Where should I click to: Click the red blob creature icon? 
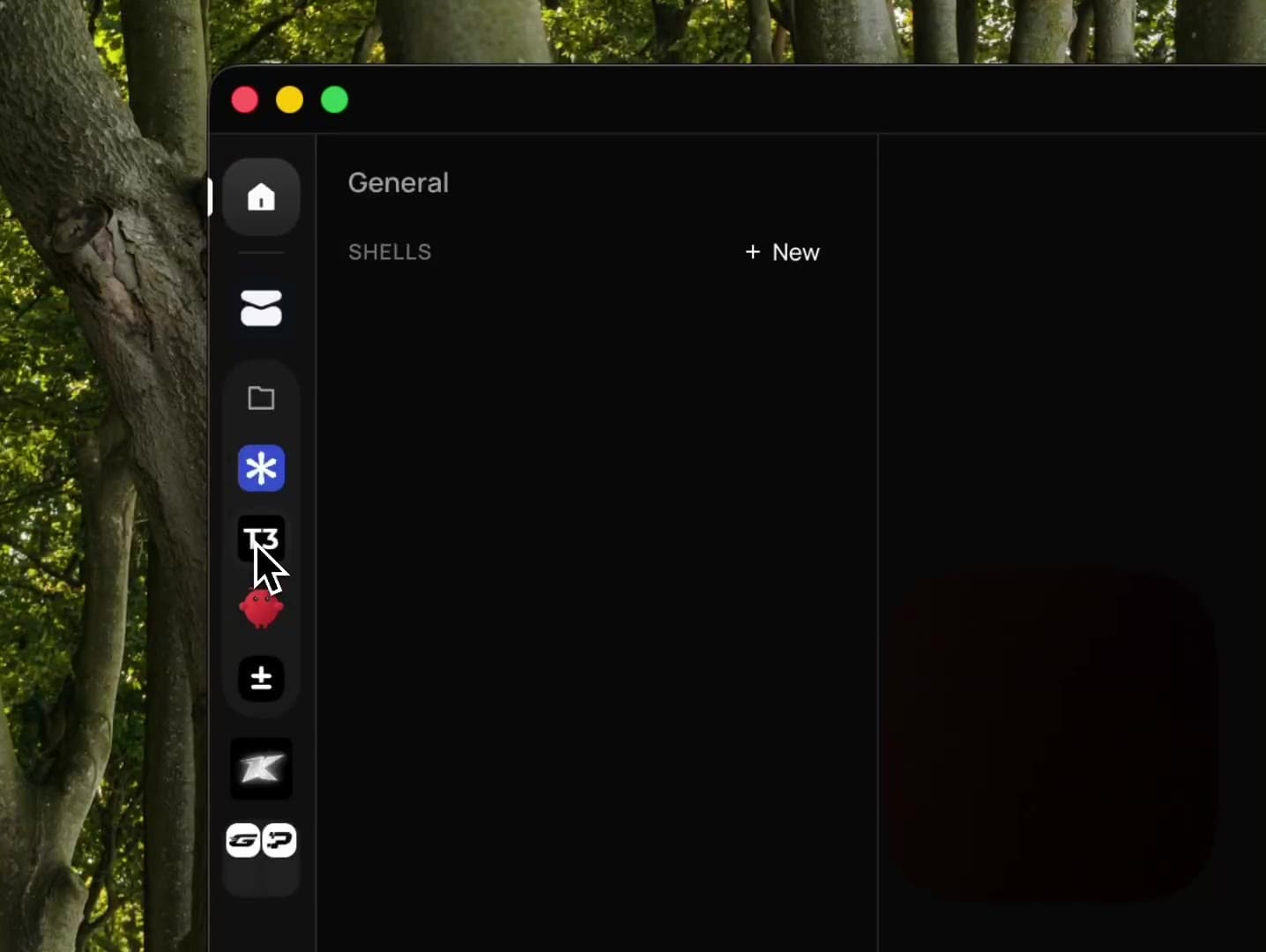[261, 609]
